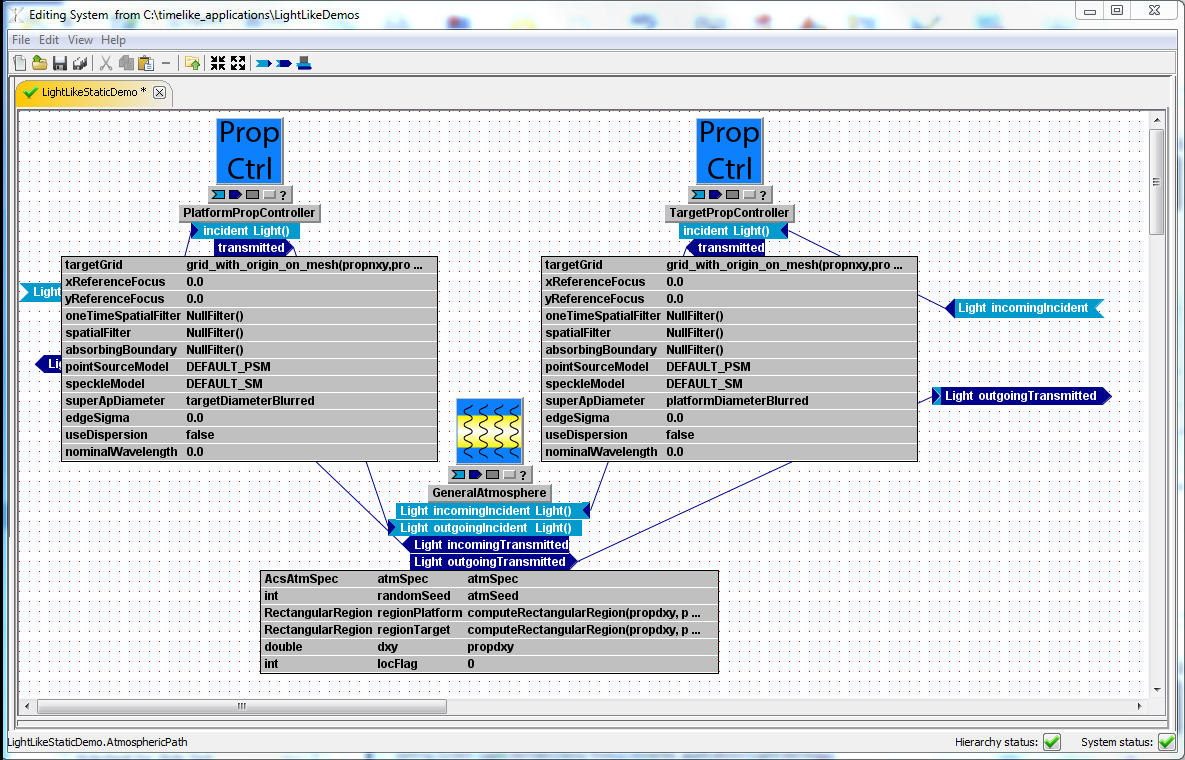This screenshot has width=1185, height=760.
Task: Open the File menu
Action: [x=21, y=40]
